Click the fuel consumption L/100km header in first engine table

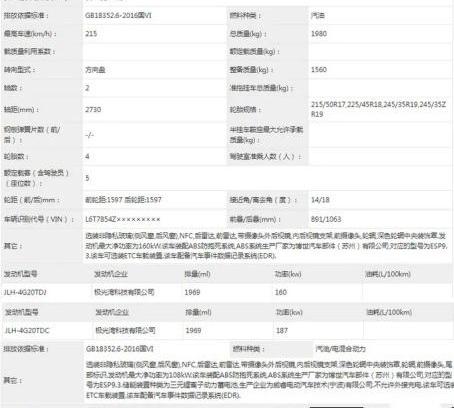[x=388, y=274]
